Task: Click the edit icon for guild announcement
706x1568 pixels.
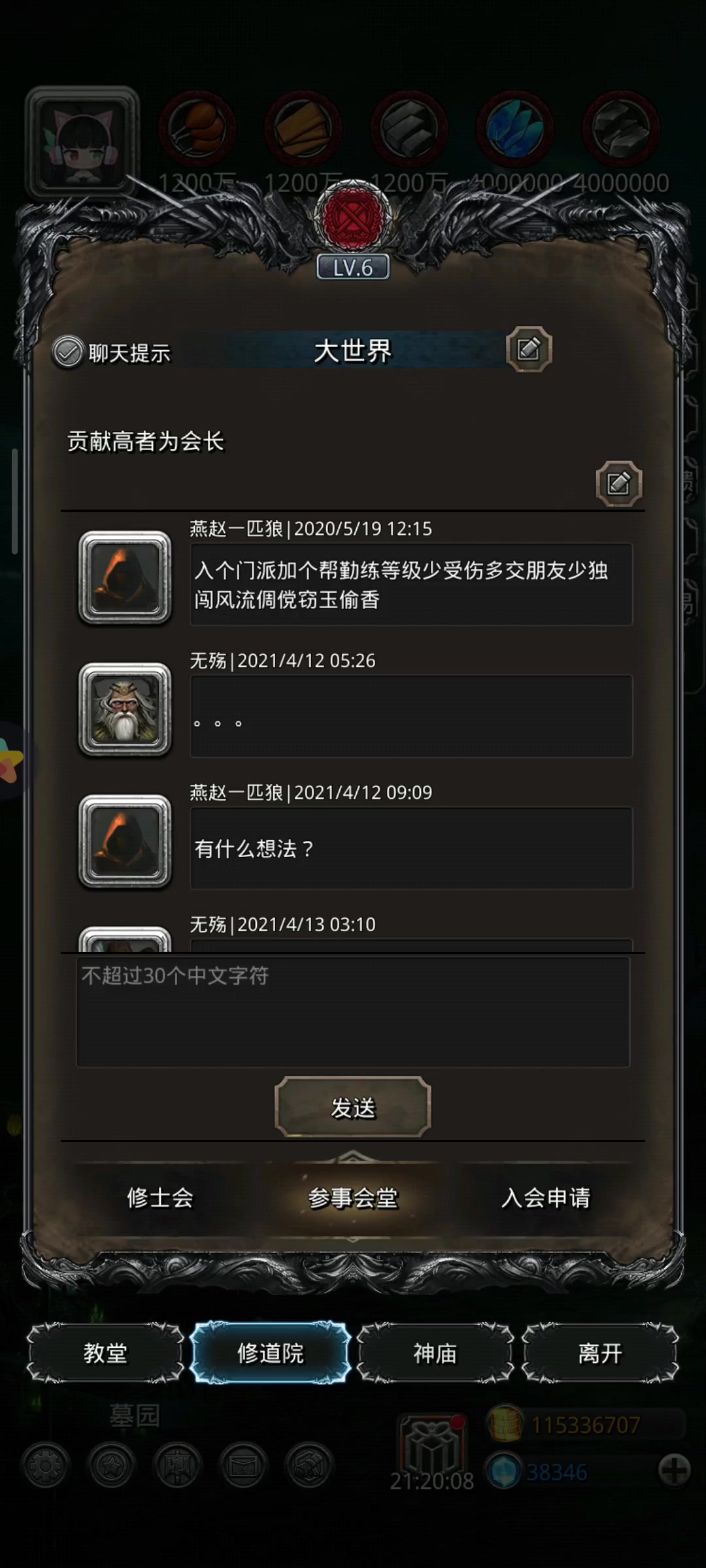Action: point(618,483)
